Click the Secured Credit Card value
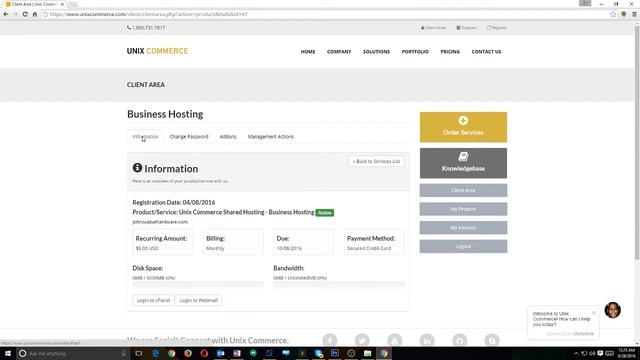The height and width of the screenshot is (360, 640). click(369, 248)
